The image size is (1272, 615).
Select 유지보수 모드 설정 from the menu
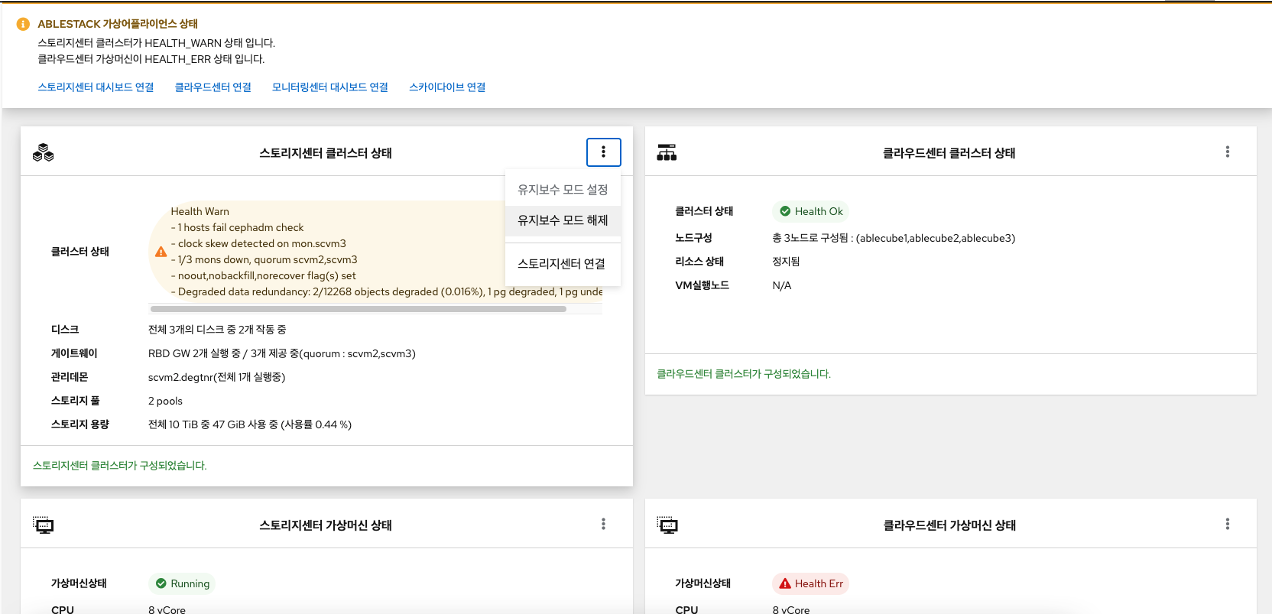562,189
